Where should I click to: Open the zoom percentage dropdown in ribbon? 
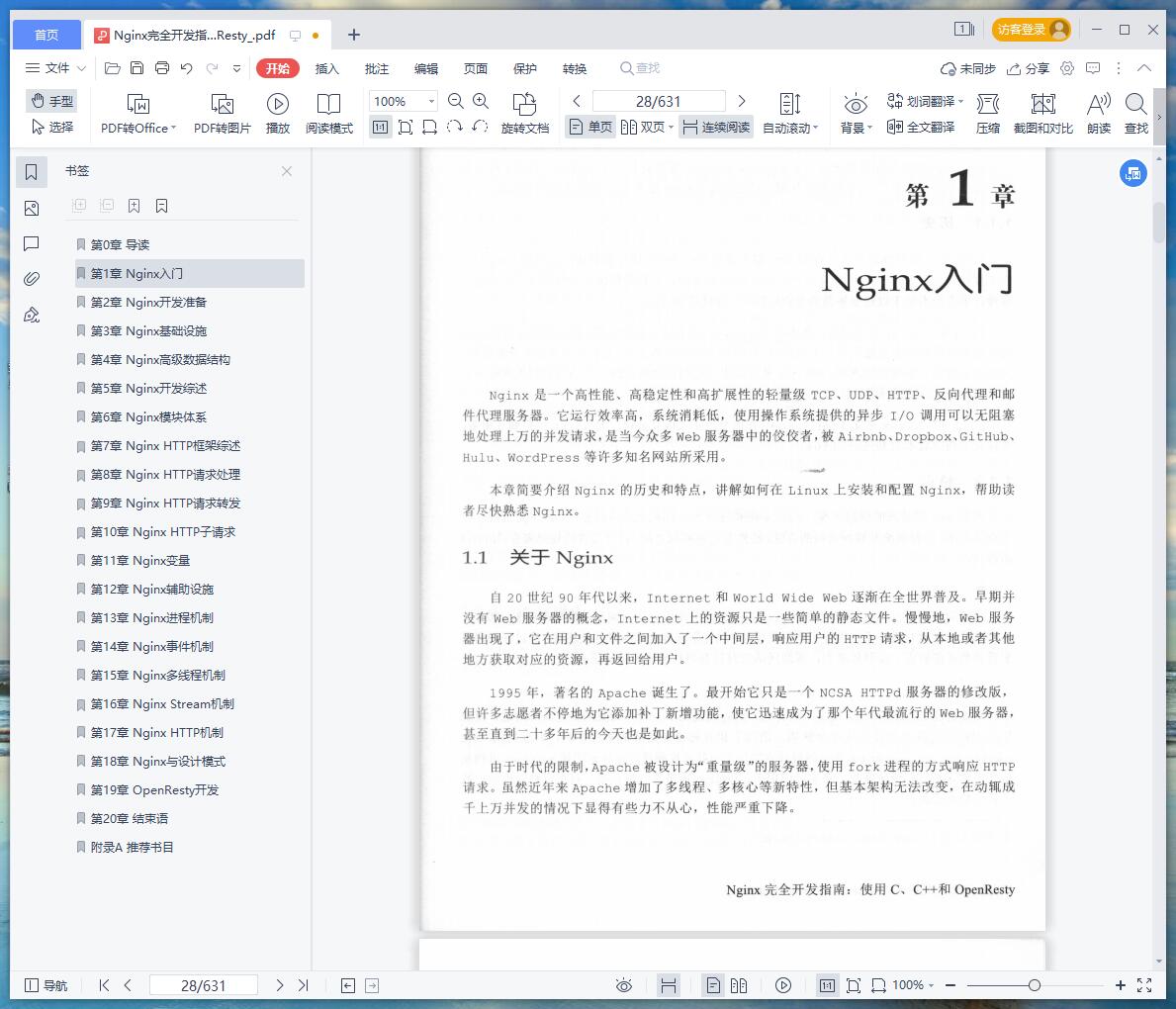point(431,101)
